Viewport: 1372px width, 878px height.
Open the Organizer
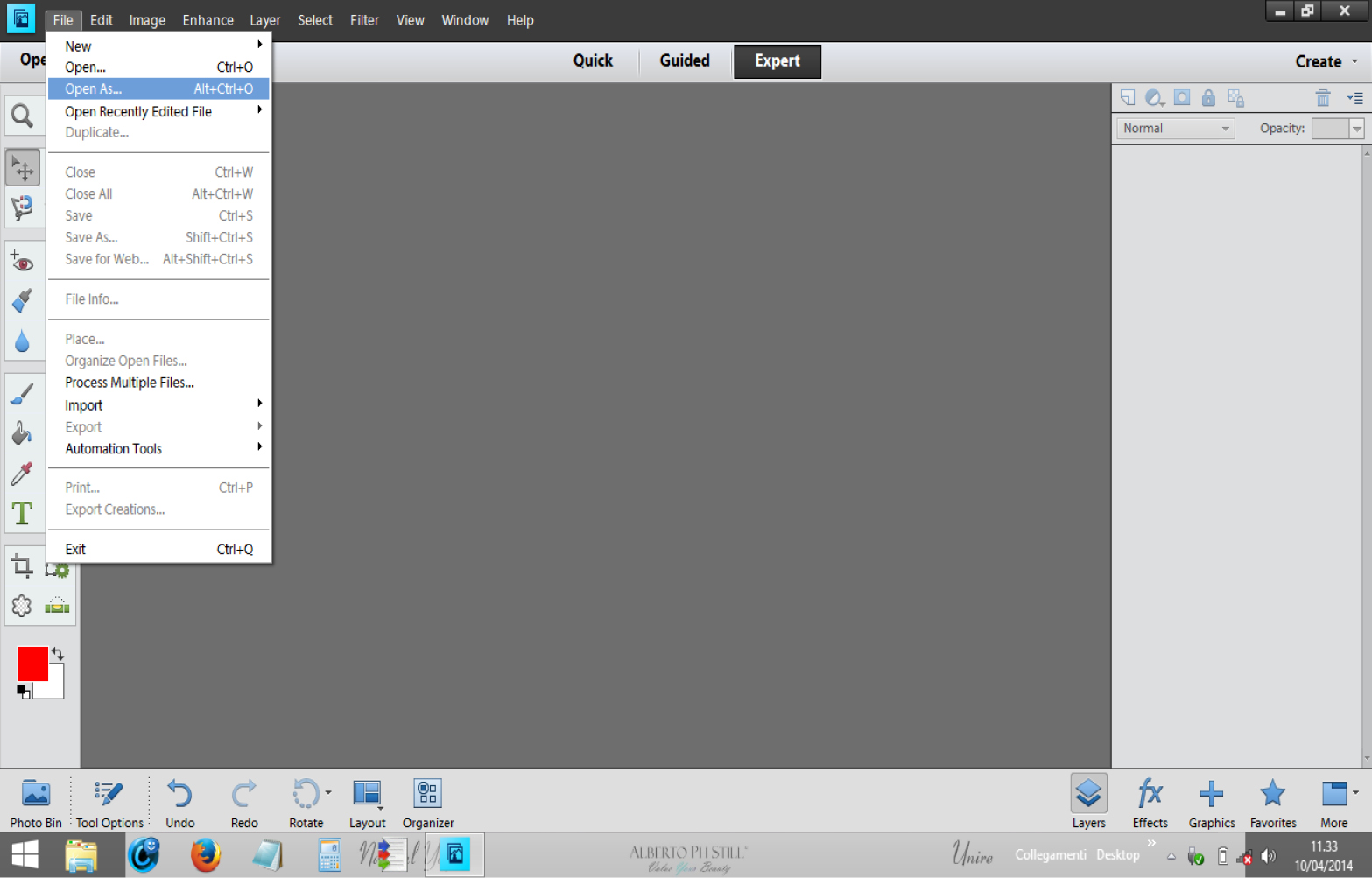pyautogui.click(x=428, y=803)
